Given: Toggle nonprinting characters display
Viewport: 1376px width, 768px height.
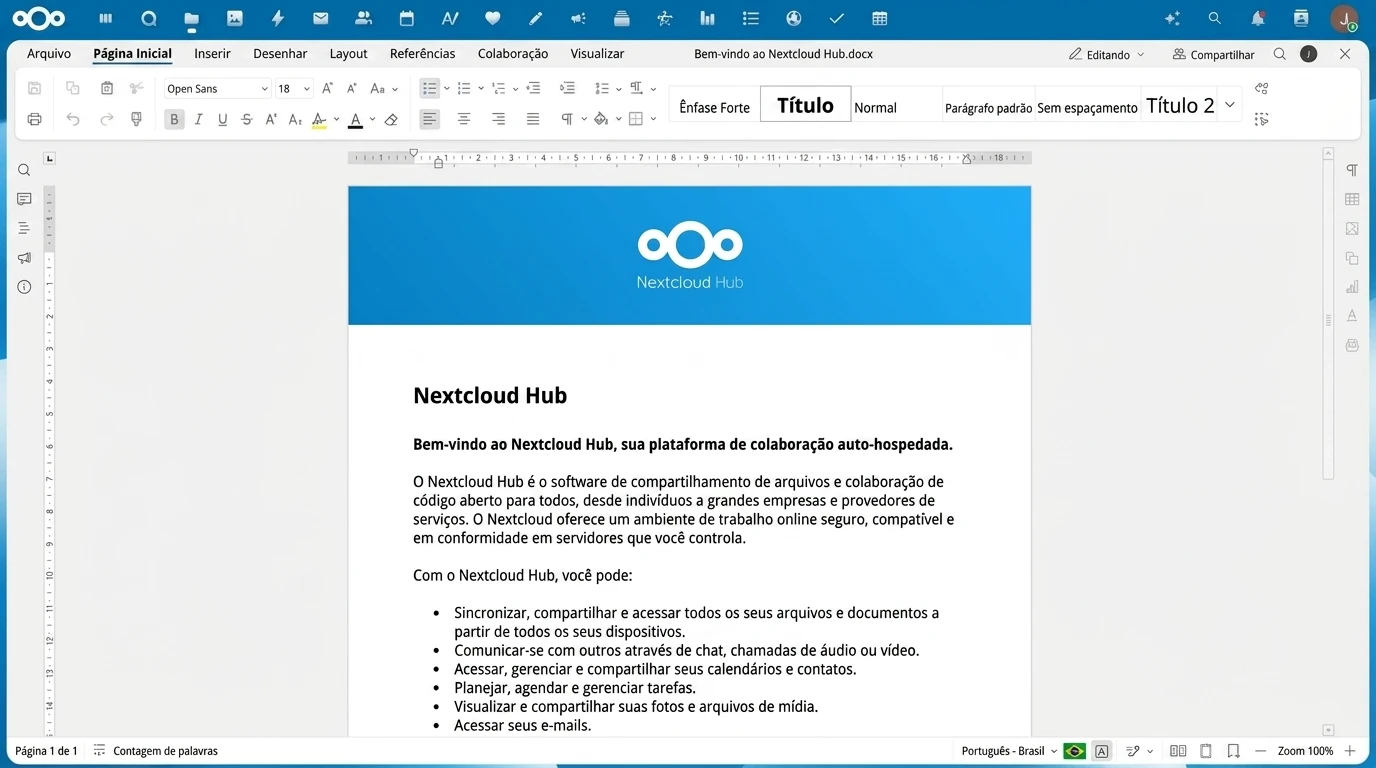Looking at the screenshot, I should click(x=567, y=119).
